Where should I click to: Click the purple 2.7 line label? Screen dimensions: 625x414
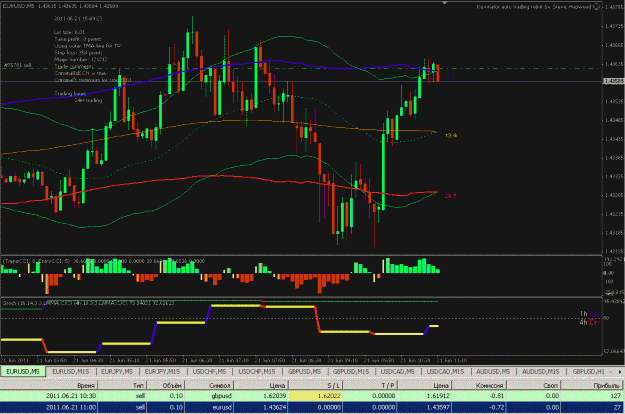pos(450,75)
